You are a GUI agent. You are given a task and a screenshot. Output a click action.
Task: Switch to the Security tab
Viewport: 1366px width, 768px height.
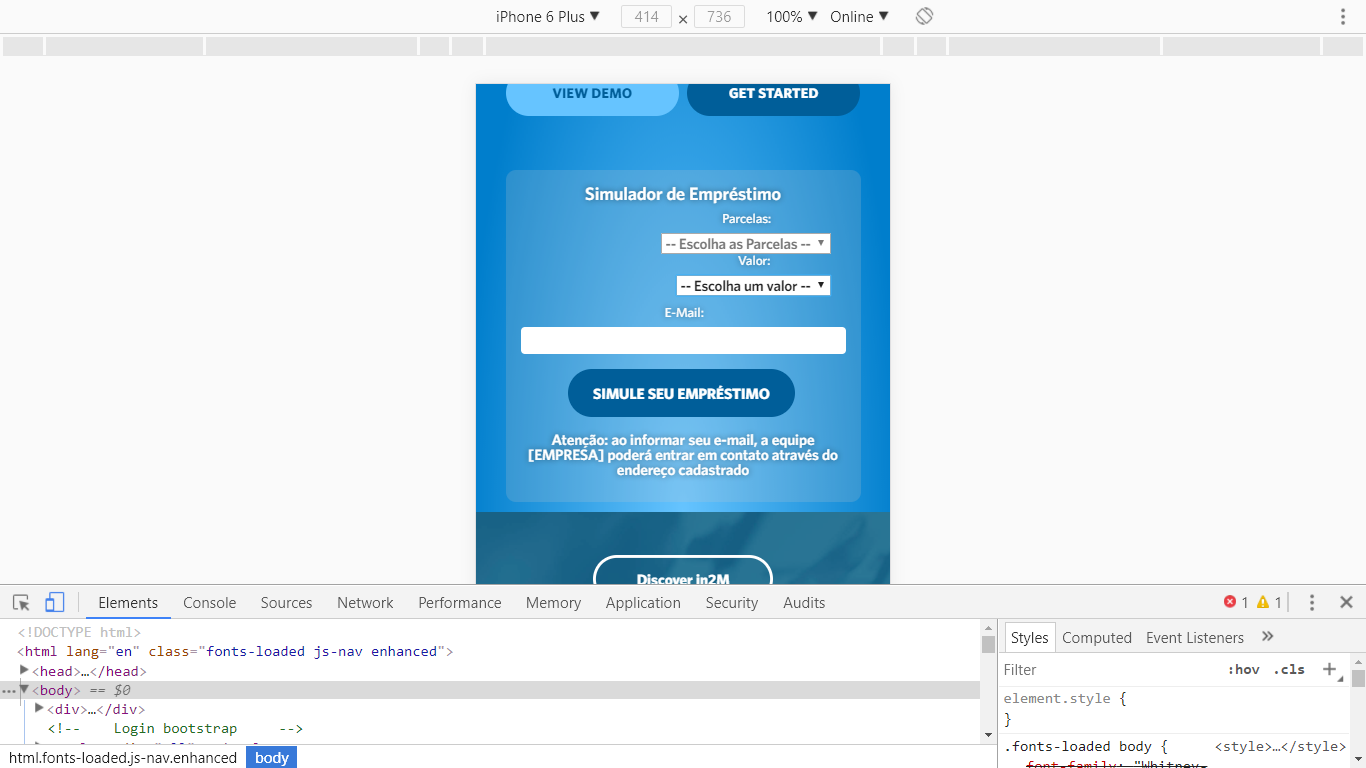[732, 602]
